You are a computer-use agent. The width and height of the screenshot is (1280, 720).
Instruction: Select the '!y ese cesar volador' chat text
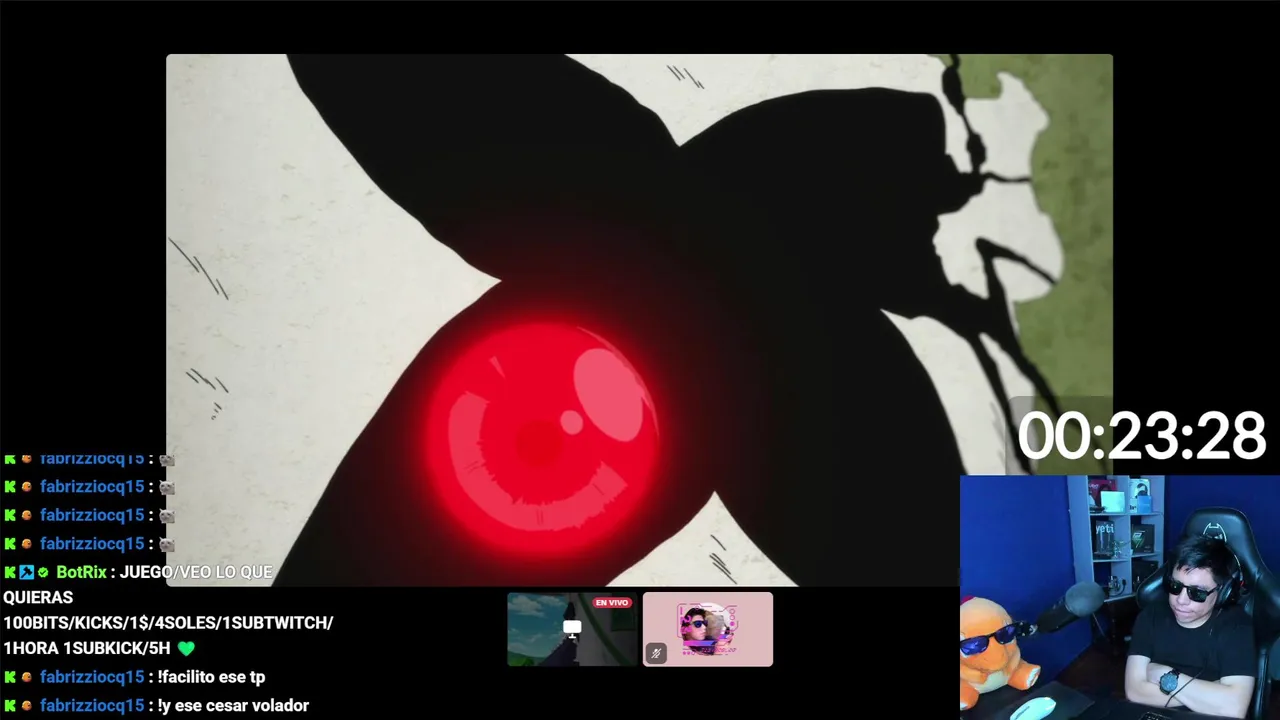[233, 706]
